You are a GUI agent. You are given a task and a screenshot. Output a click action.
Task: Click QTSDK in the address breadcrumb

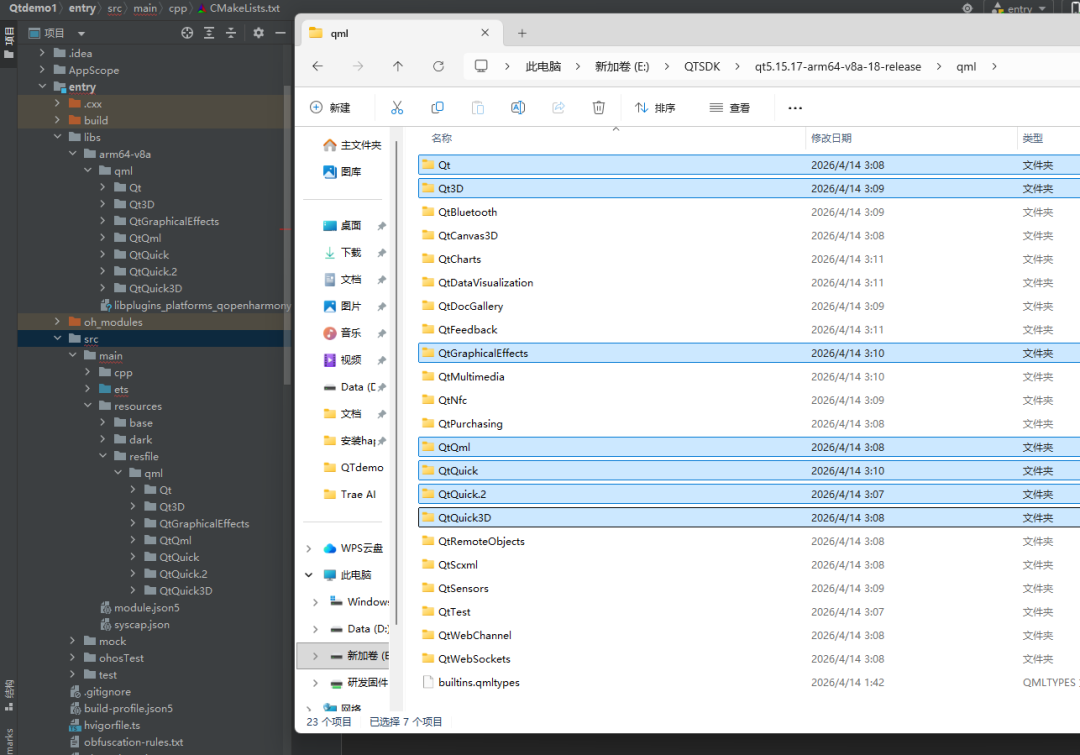[702, 66]
